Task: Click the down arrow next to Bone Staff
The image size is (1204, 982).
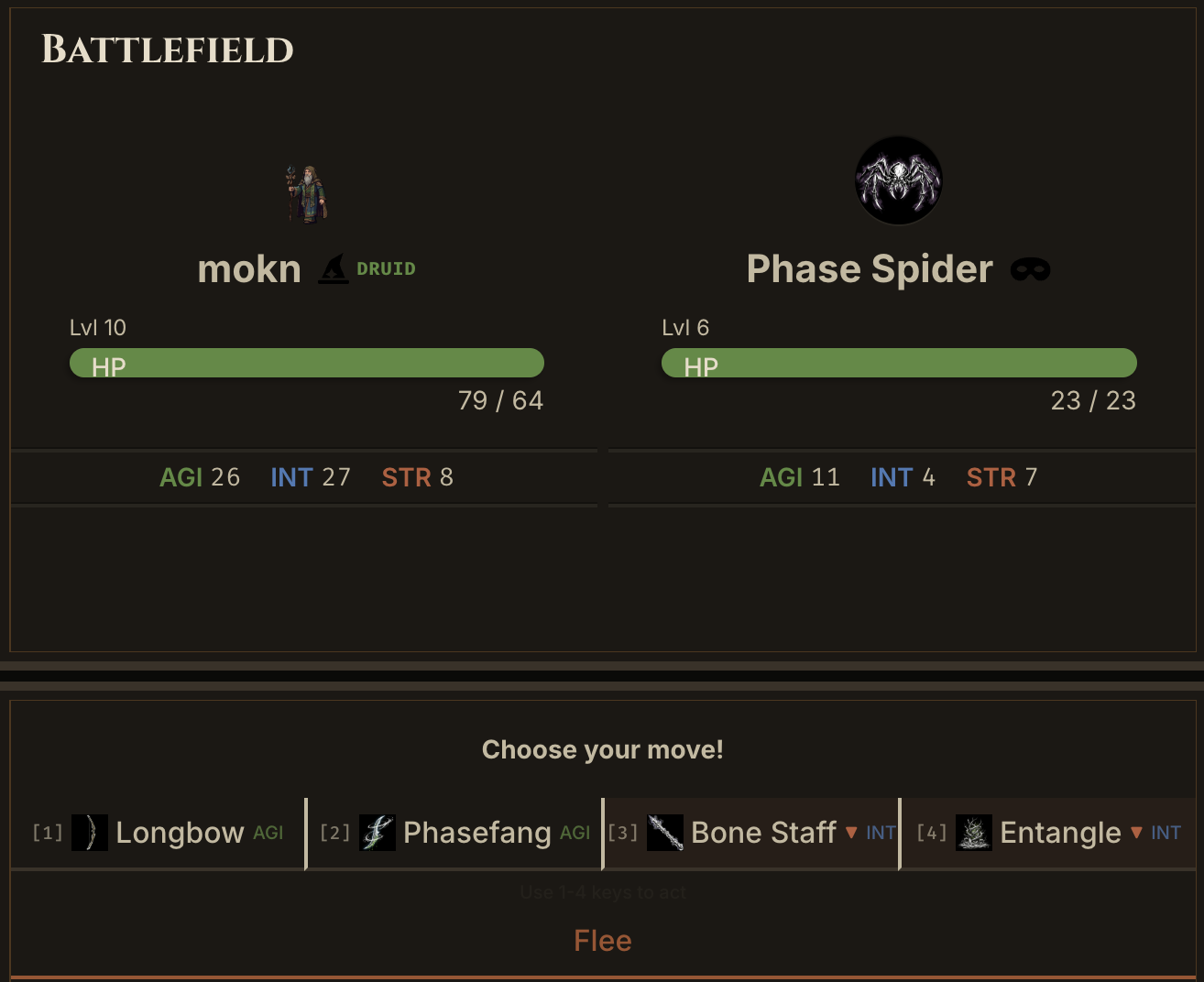Action: pos(851,833)
